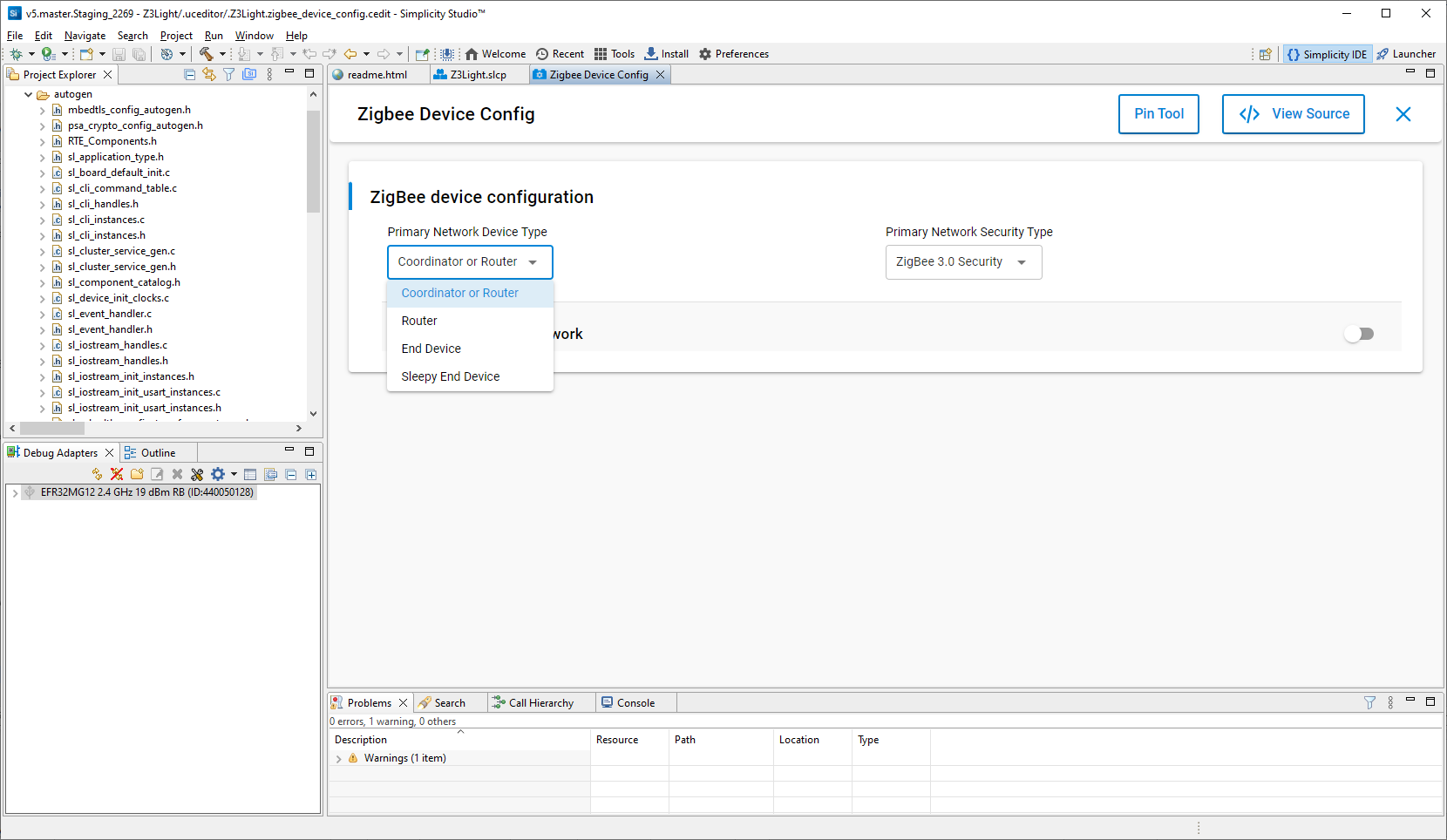Open Primary Network Security Type dropdown
Viewport: 1447px width, 840px height.
(x=963, y=262)
